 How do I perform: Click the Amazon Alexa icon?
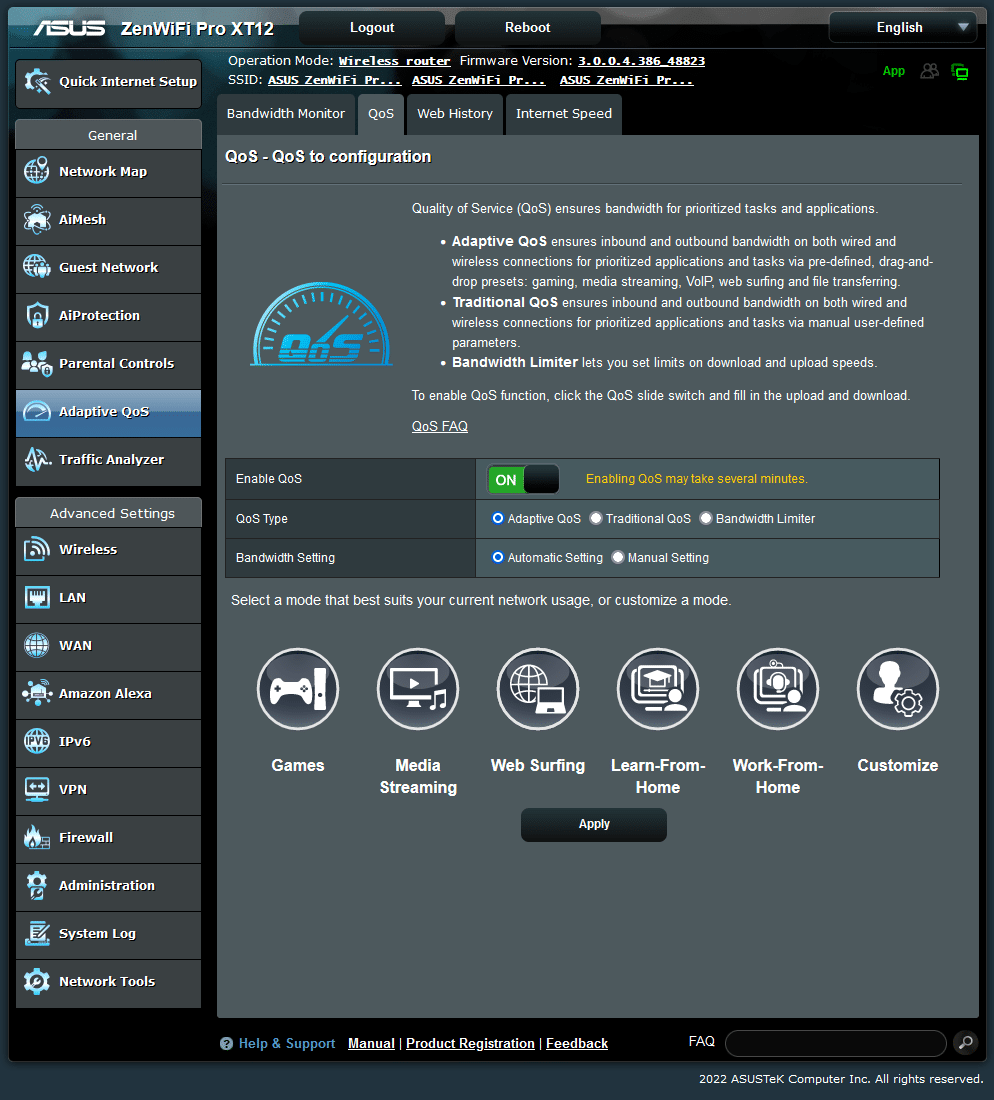click(36, 693)
